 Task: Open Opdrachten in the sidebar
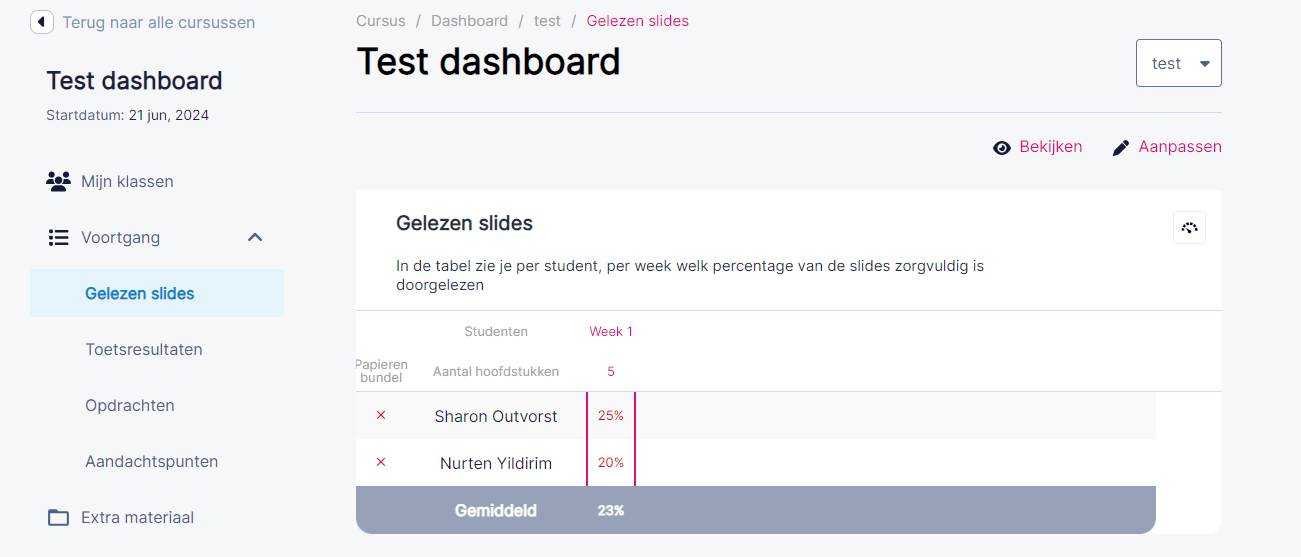(130, 405)
